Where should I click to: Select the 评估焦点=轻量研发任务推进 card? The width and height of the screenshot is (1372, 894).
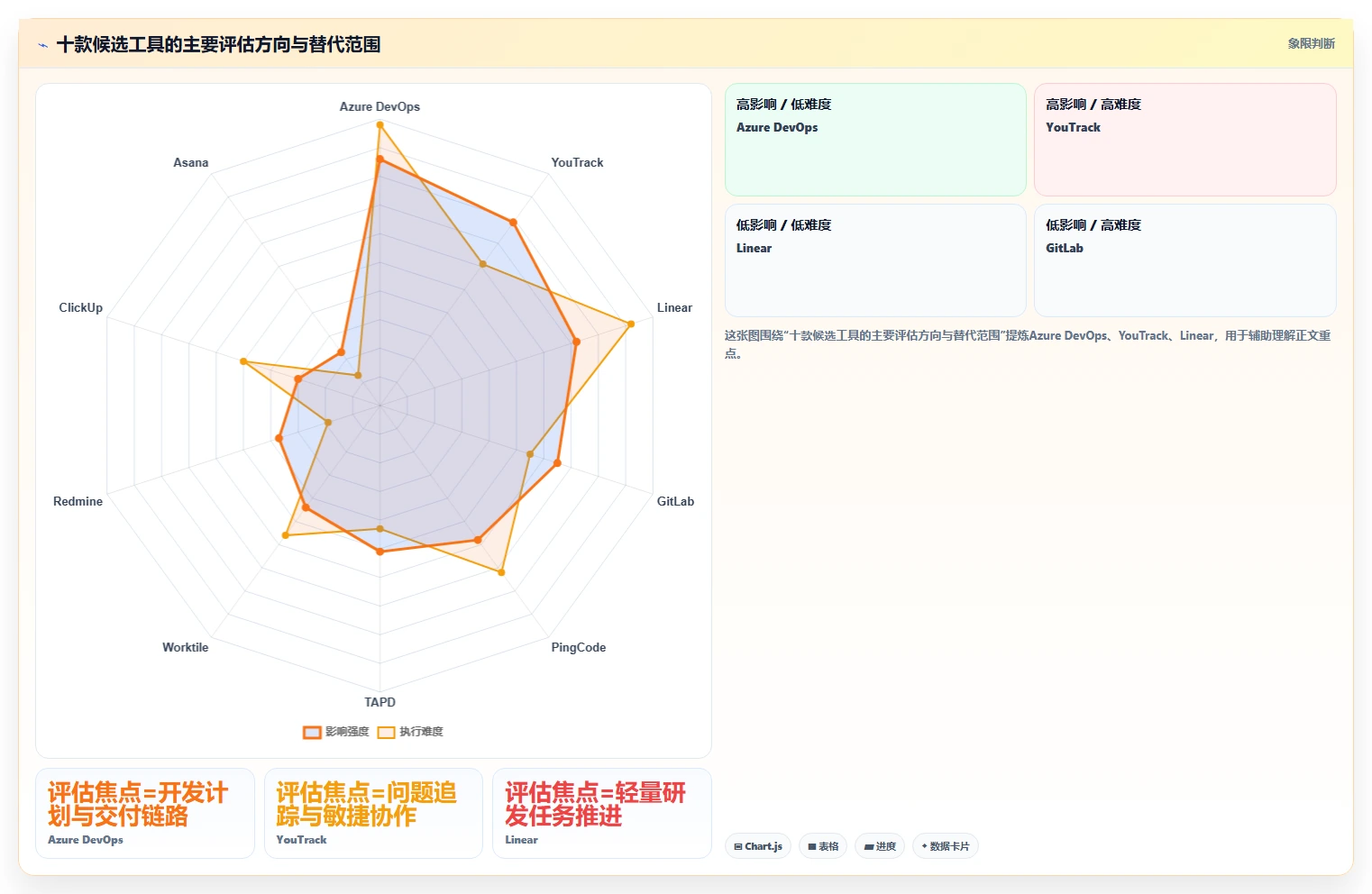point(602,813)
